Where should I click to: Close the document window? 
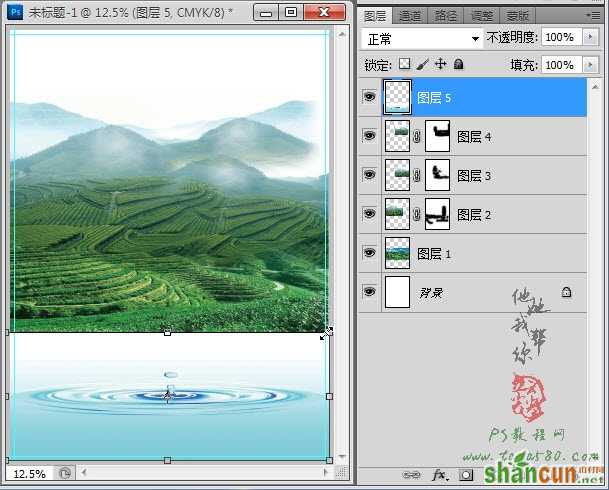pyautogui.click(x=324, y=13)
